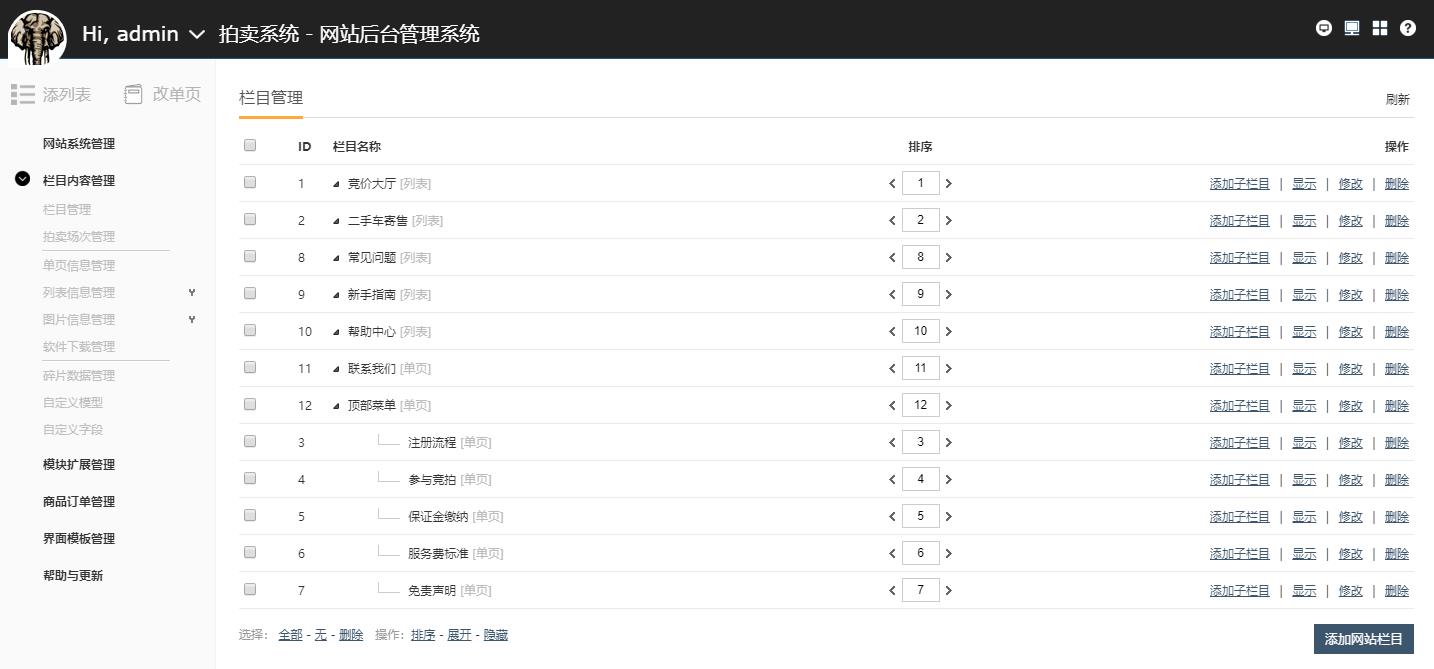Open the filter icon beside 列表信息管理
1434x669 pixels.
191,293
